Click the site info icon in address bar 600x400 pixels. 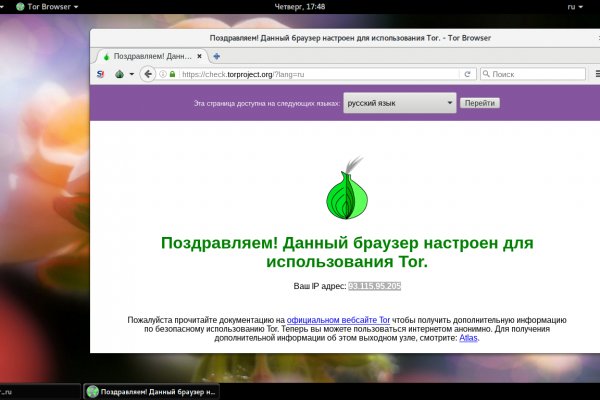click(x=163, y=74)
